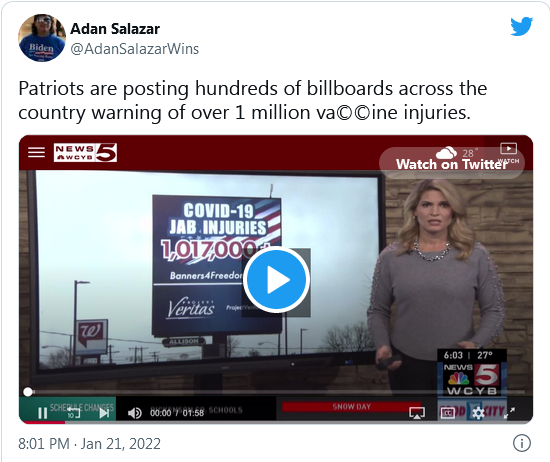Toggle closed captions CC icon
Viewport: 550px width, 462px height.
(448, 413)
